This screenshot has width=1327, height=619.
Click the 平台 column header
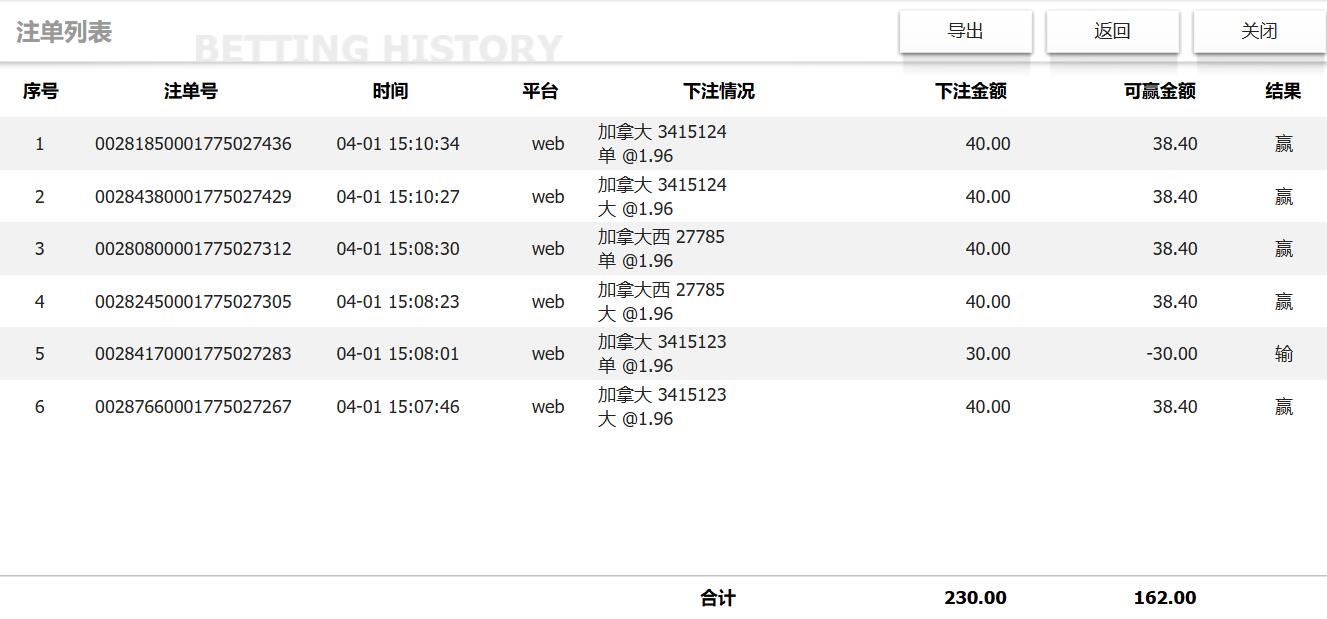click(540, 91)
